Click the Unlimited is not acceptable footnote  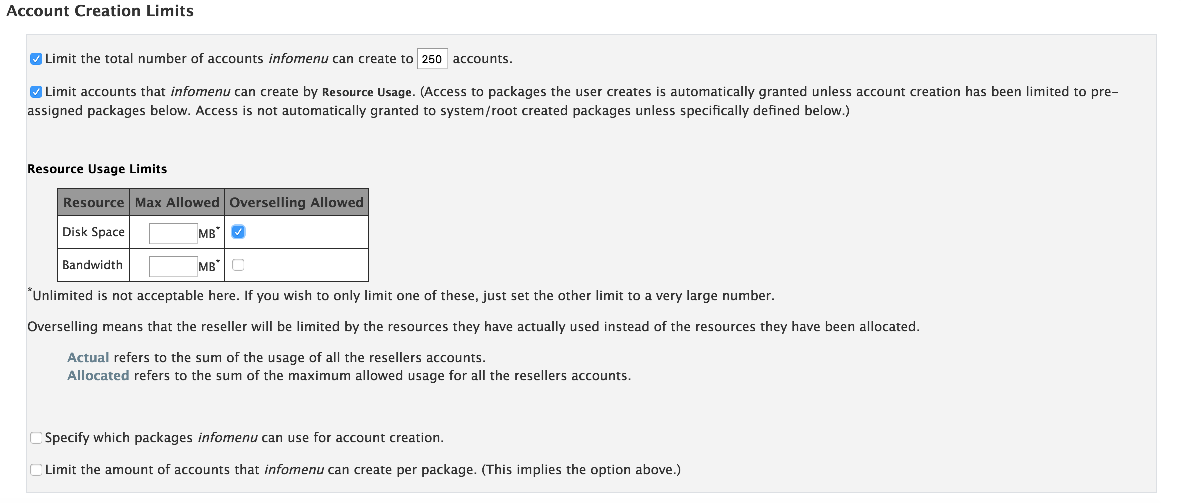403,296
